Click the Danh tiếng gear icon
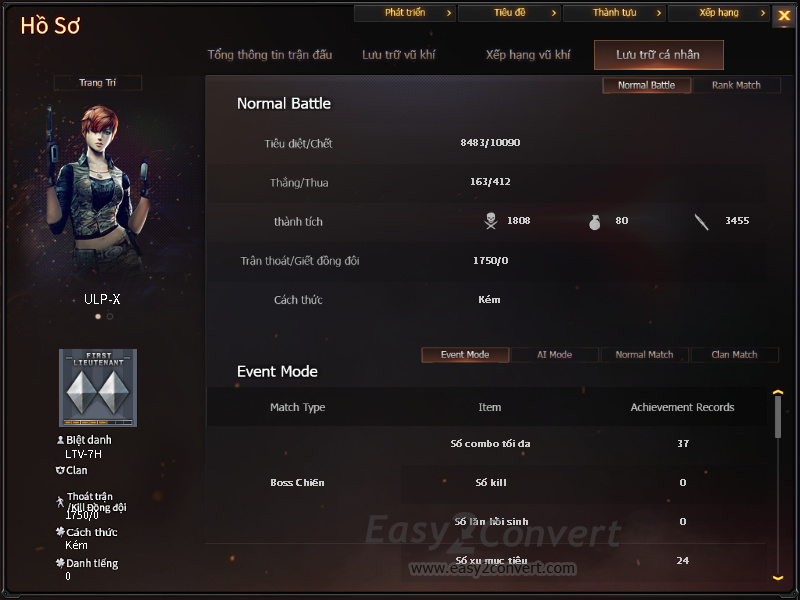 click(x=60, y=563)
